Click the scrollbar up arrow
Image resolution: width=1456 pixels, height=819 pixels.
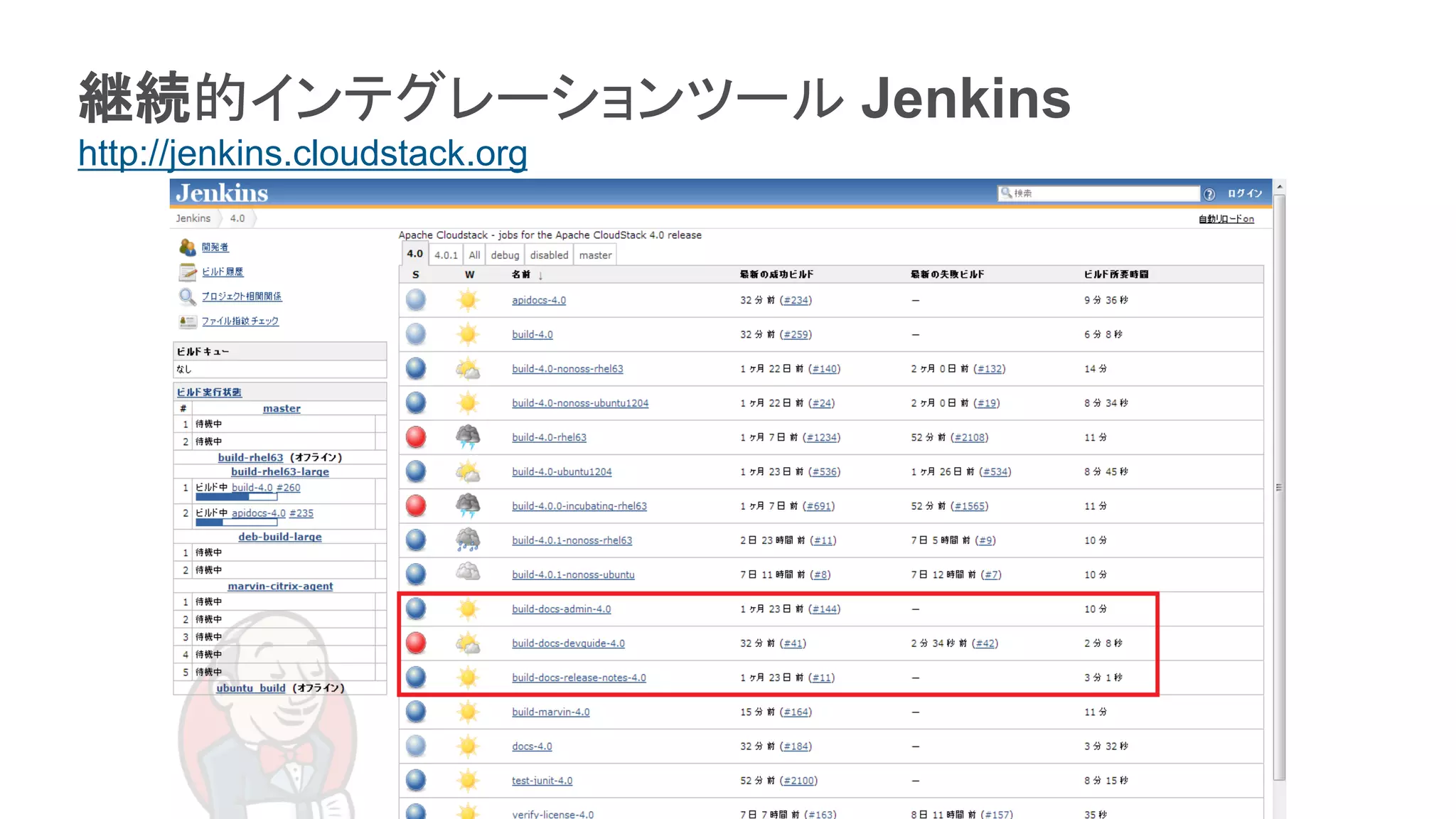coord(1279,186)
